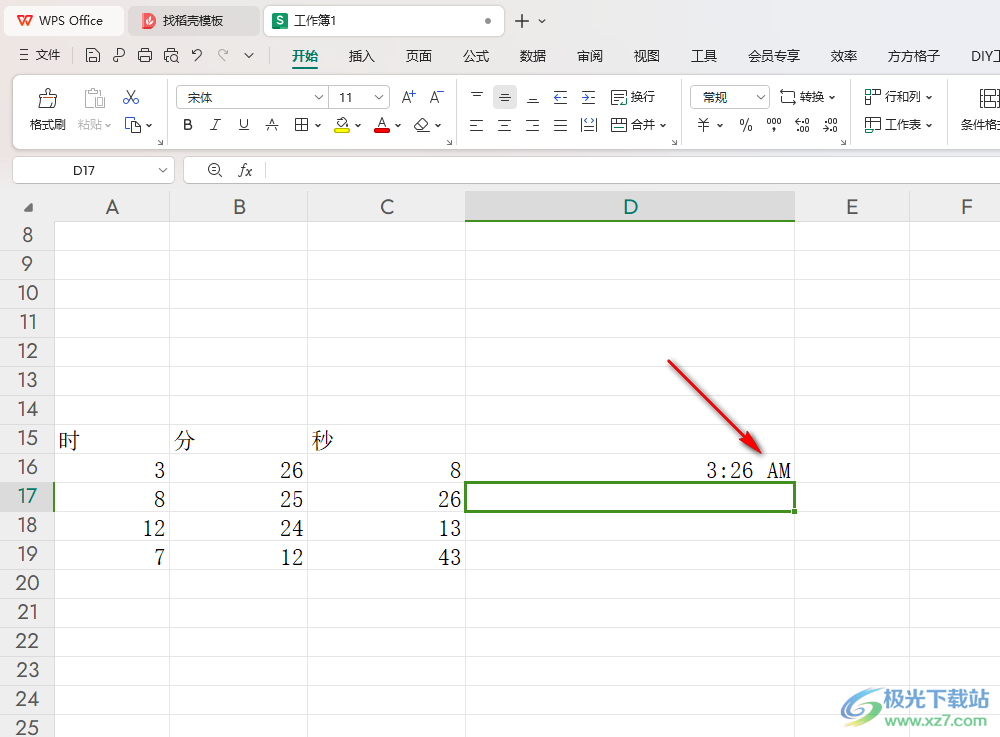Viewport: 1000px width, 737px height.
Task: Expand the Merge (合并) dropdown
Action: (663, 126)
